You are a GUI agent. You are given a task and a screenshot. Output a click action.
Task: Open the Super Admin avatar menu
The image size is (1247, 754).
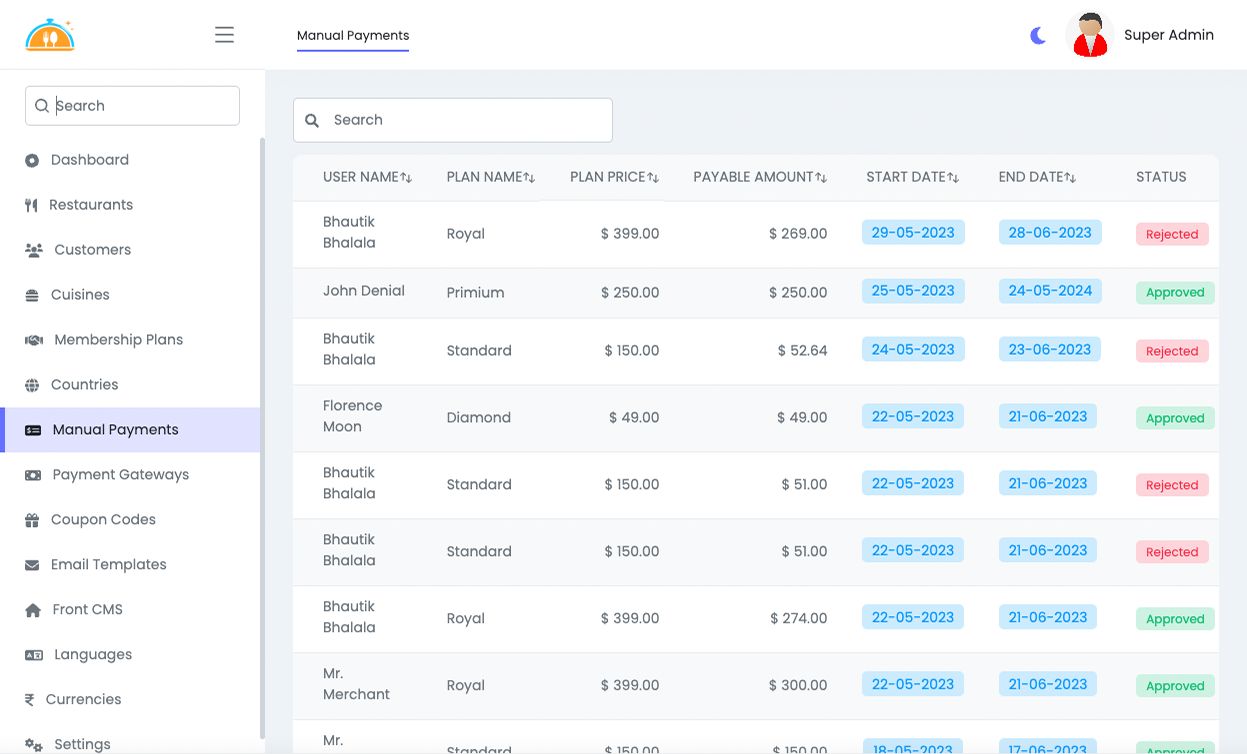pyautogui.click(x=1090, y=35)
